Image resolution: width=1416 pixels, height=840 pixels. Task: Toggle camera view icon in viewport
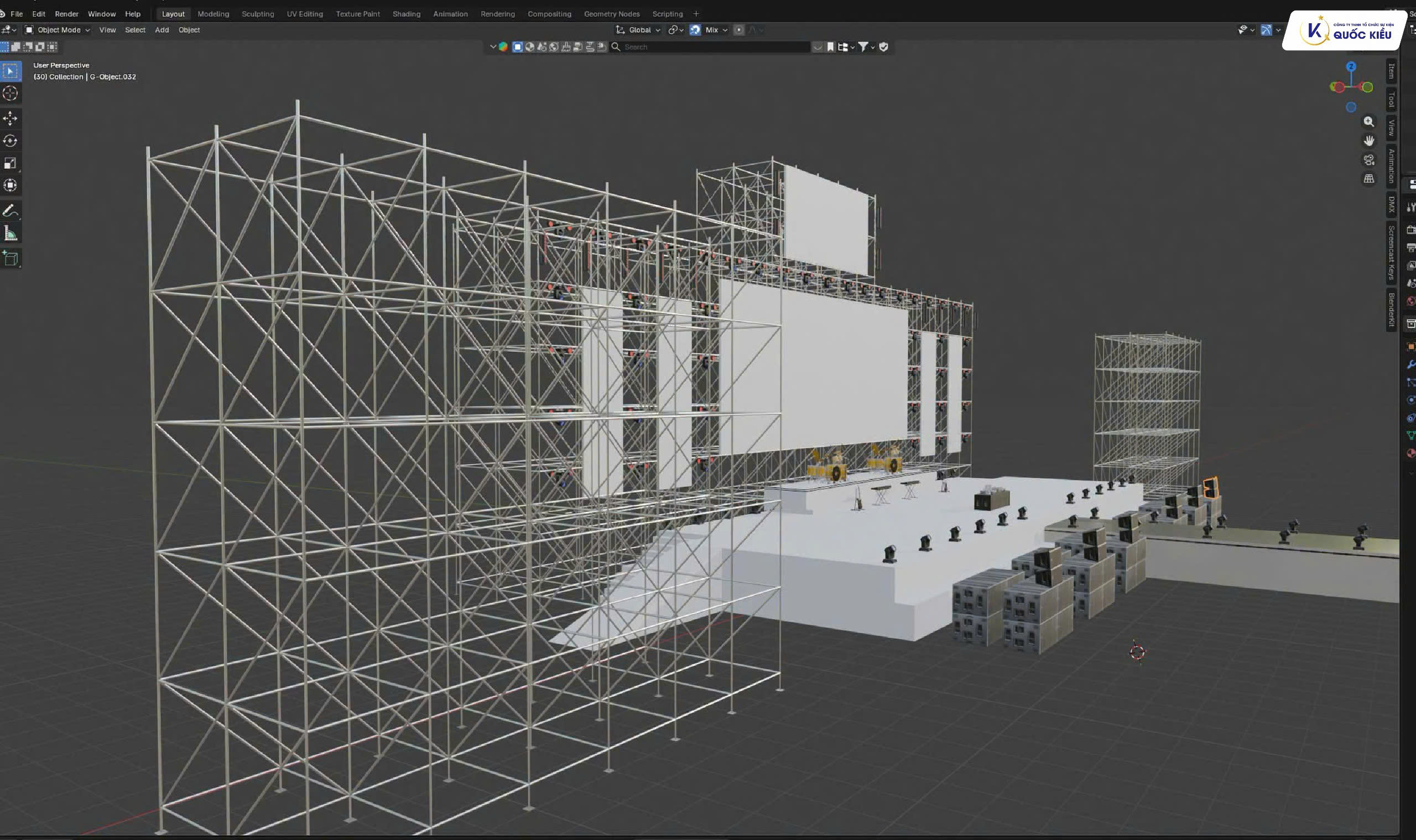(x=1368, y=160)
